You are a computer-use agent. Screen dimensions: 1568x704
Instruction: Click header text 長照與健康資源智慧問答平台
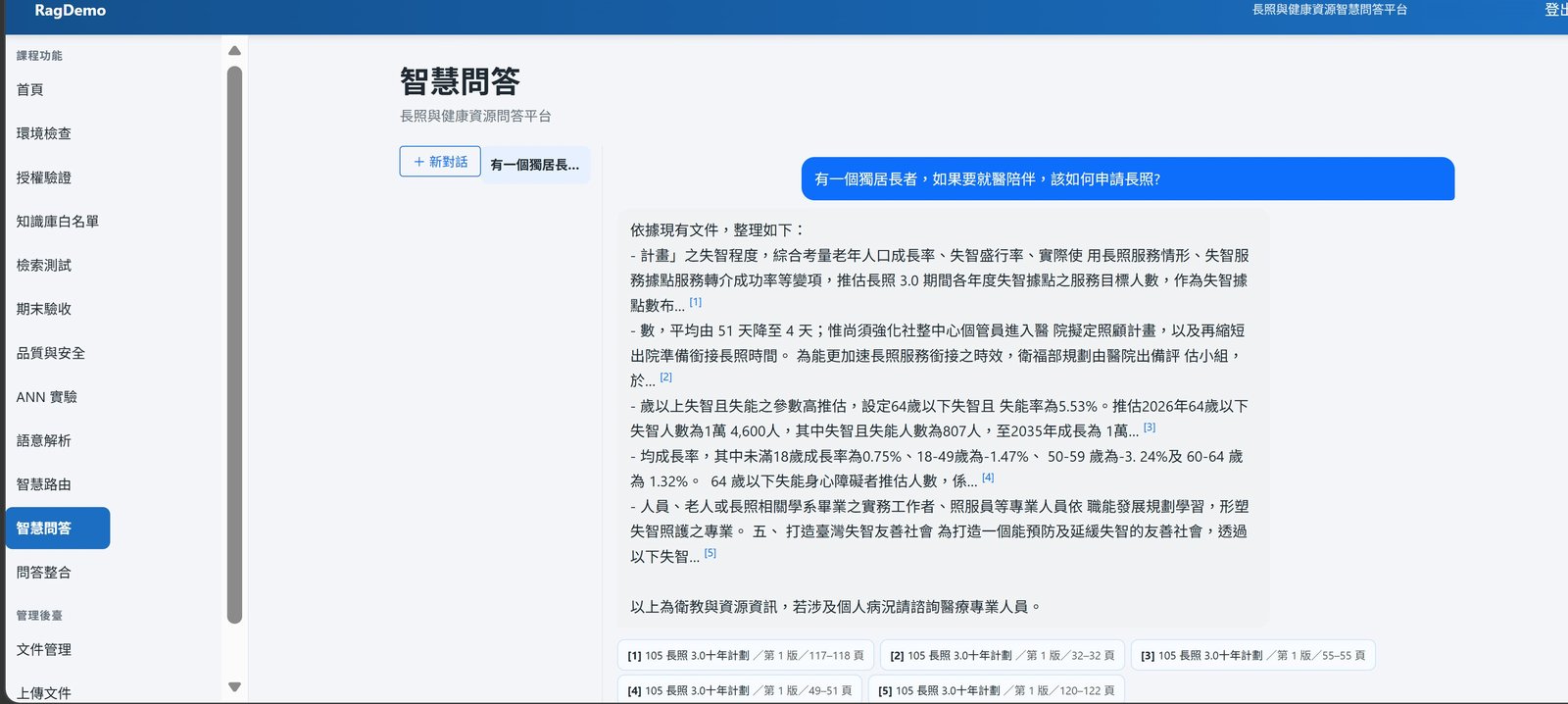[1330, 10]
